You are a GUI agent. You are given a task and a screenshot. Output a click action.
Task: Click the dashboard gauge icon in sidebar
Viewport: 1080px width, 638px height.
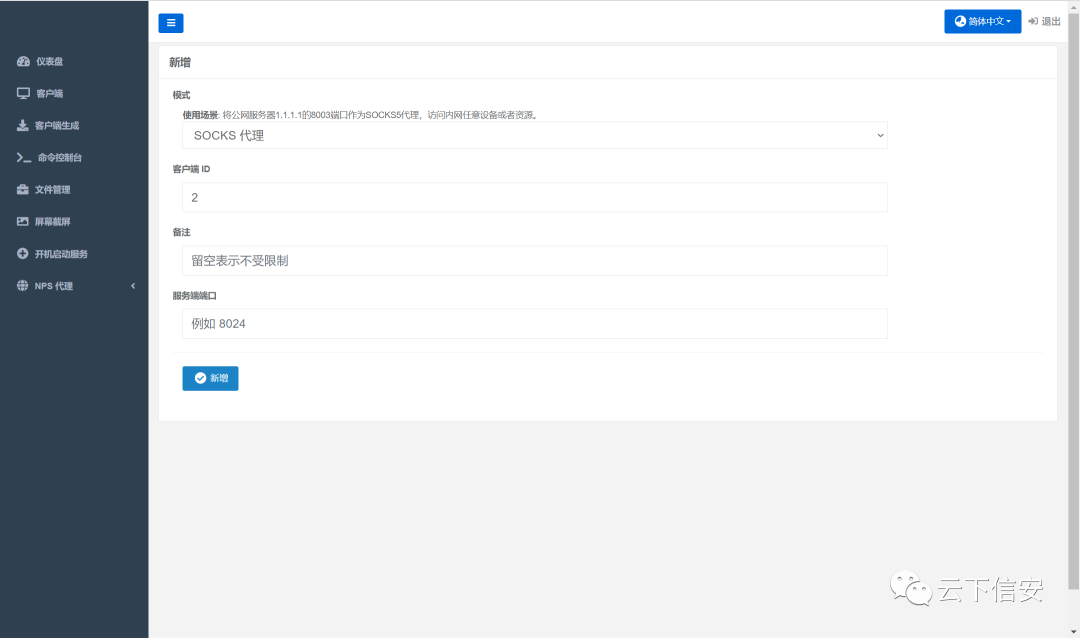point(23,61)
